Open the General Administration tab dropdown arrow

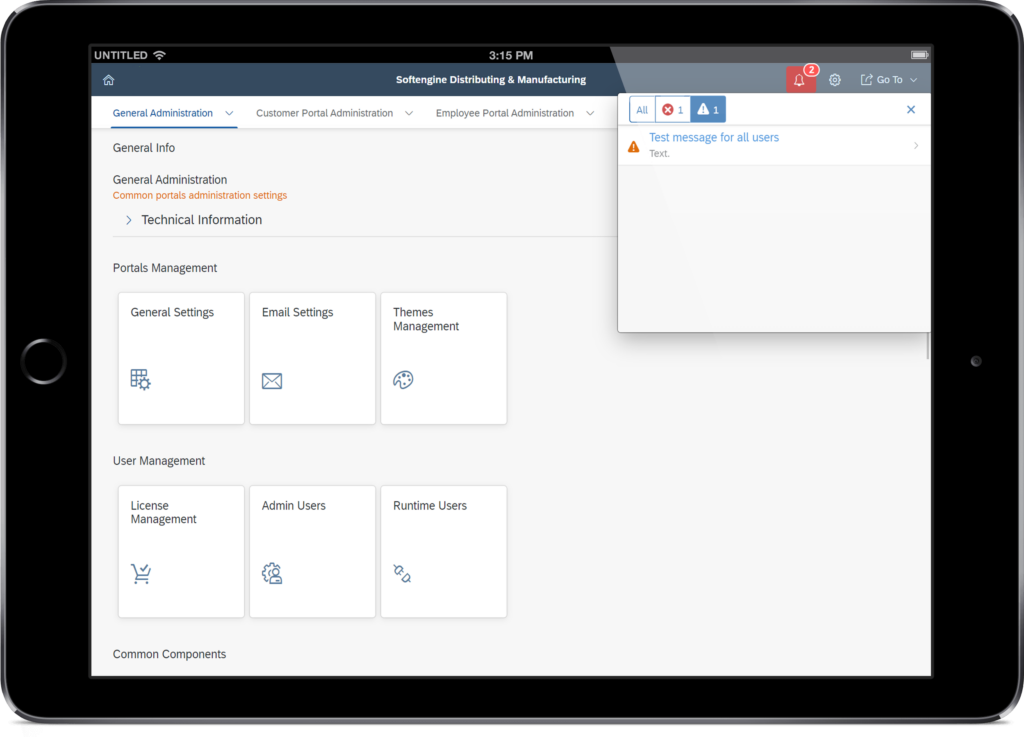229,113
